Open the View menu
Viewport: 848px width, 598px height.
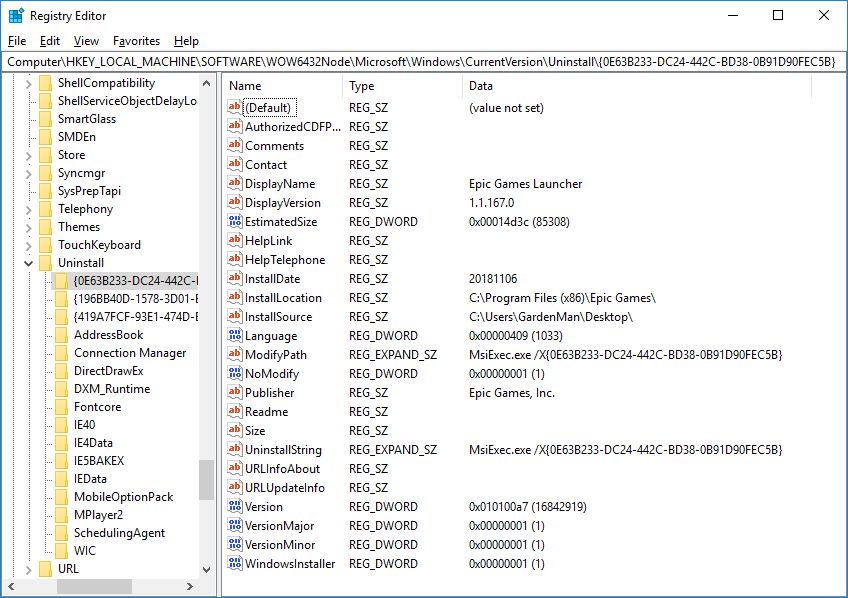pos(87,41)
